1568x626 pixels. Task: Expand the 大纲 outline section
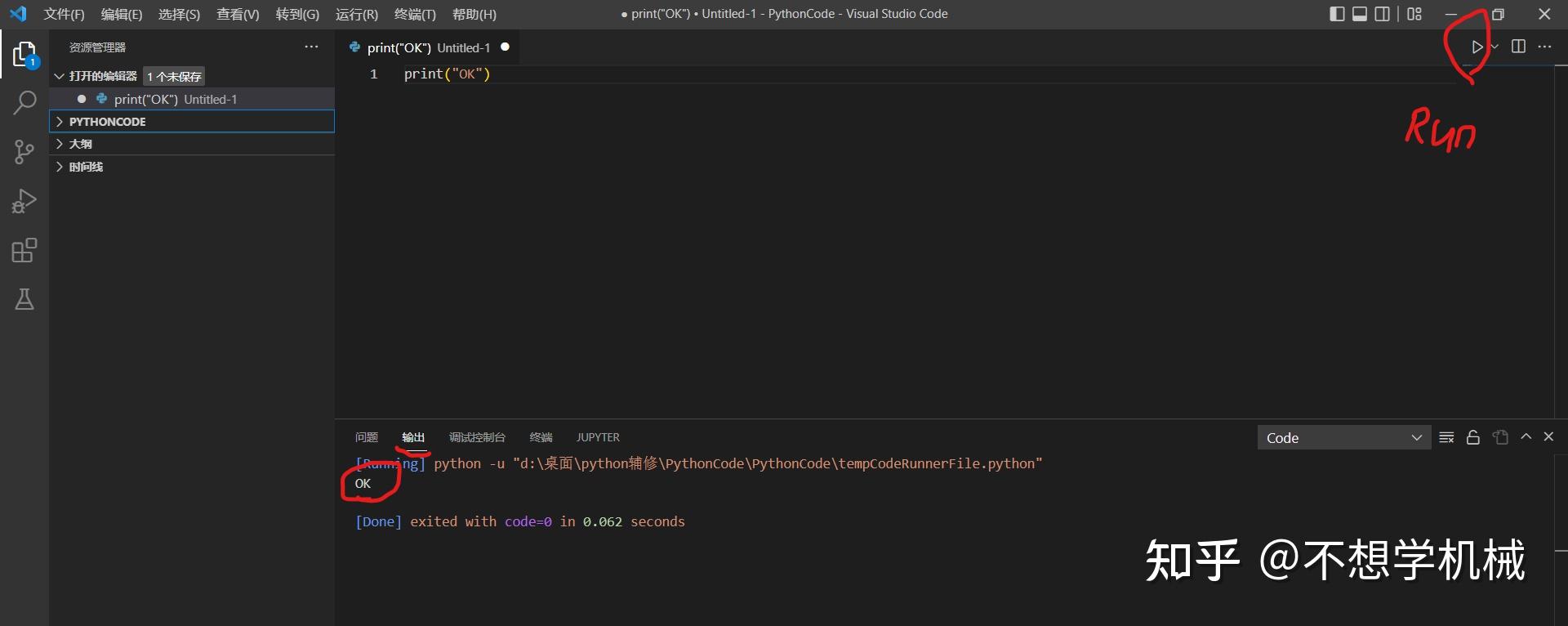point(192,144)
